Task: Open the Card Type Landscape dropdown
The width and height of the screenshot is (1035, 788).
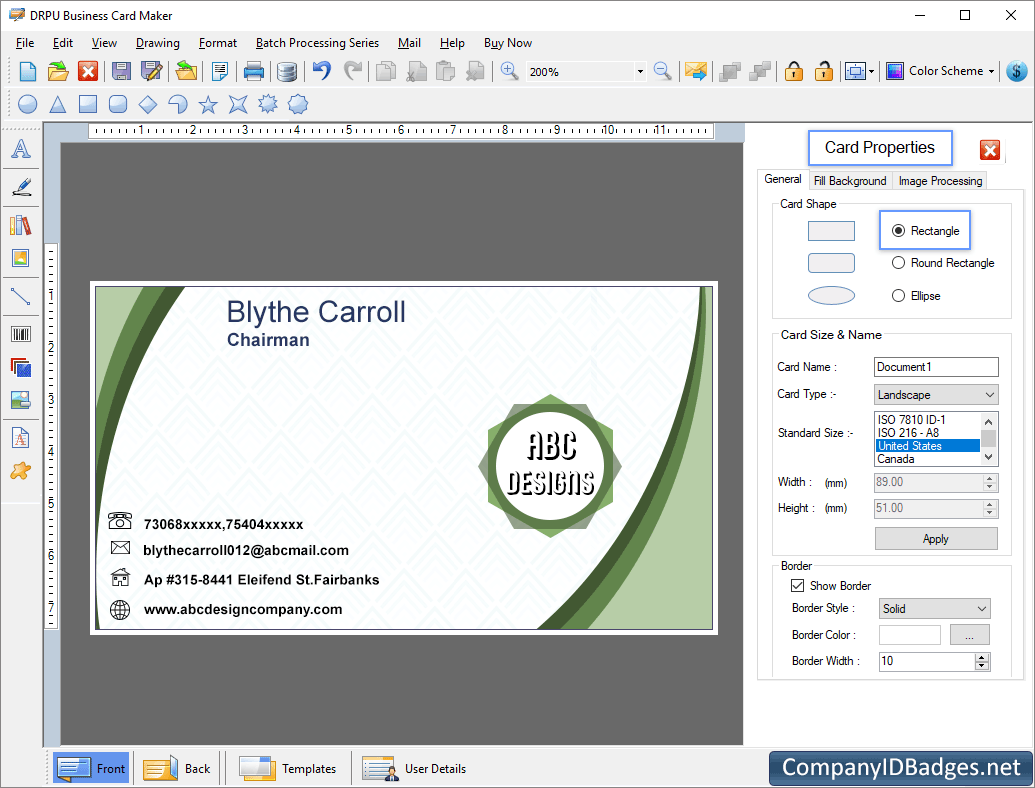Action: coord(936,395)
